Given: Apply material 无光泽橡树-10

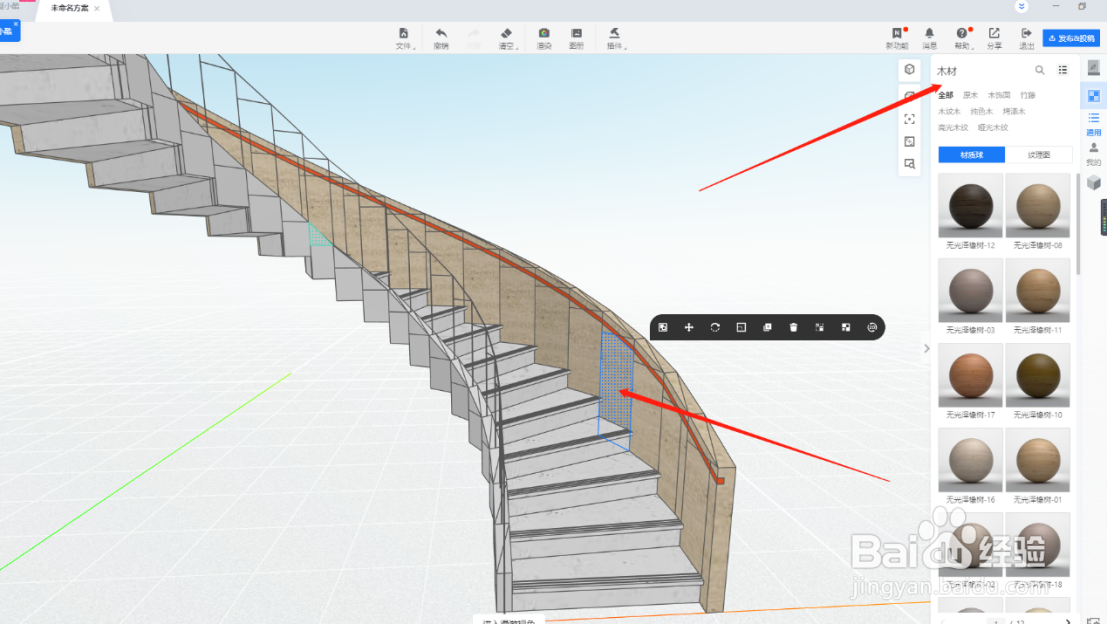Looking at the screenshot, I should click(1037, 375).
